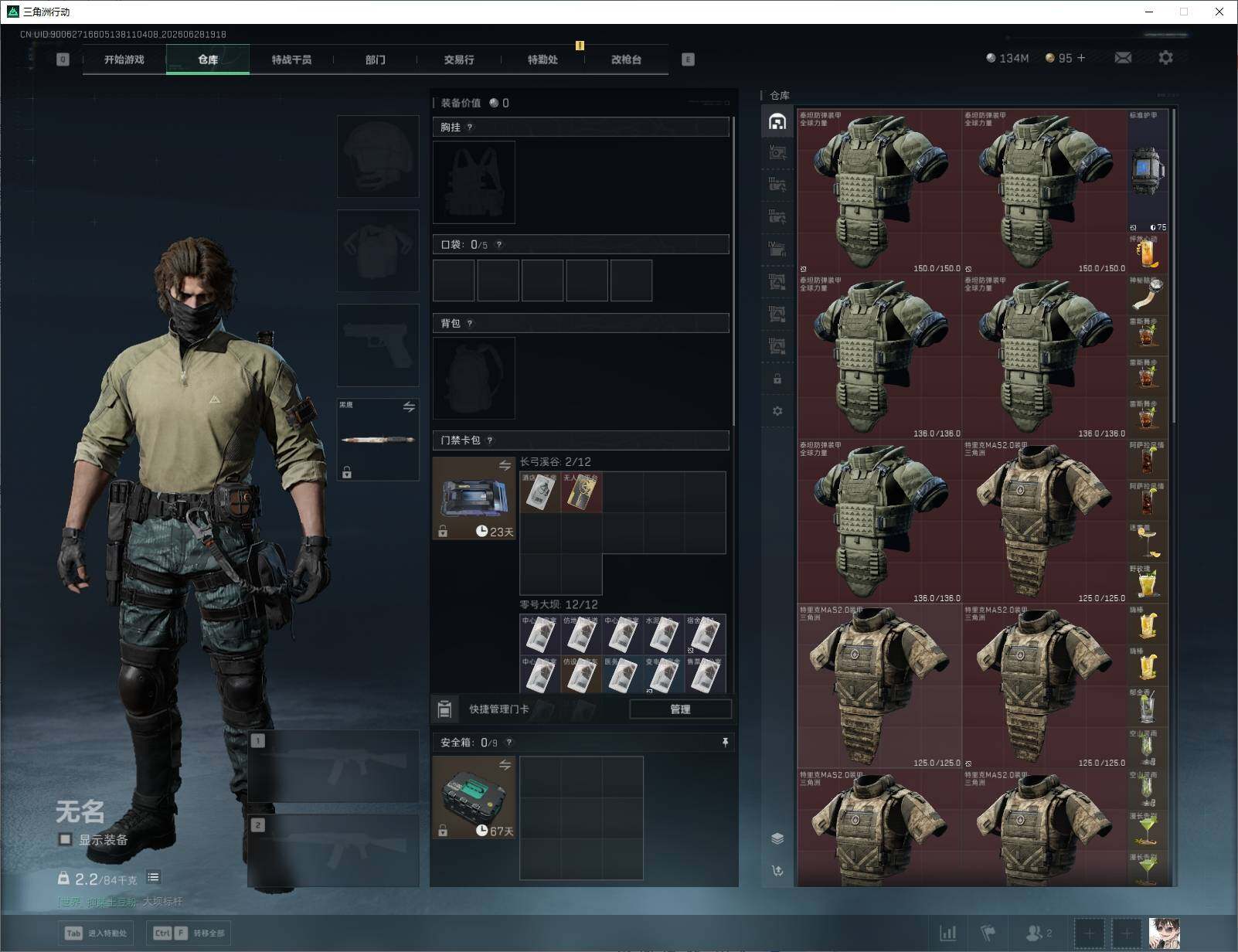Screen dimensions: 1238x952
Task: Click the 零号大坝: 12/12 label
Action: click(x=559, y=604)
